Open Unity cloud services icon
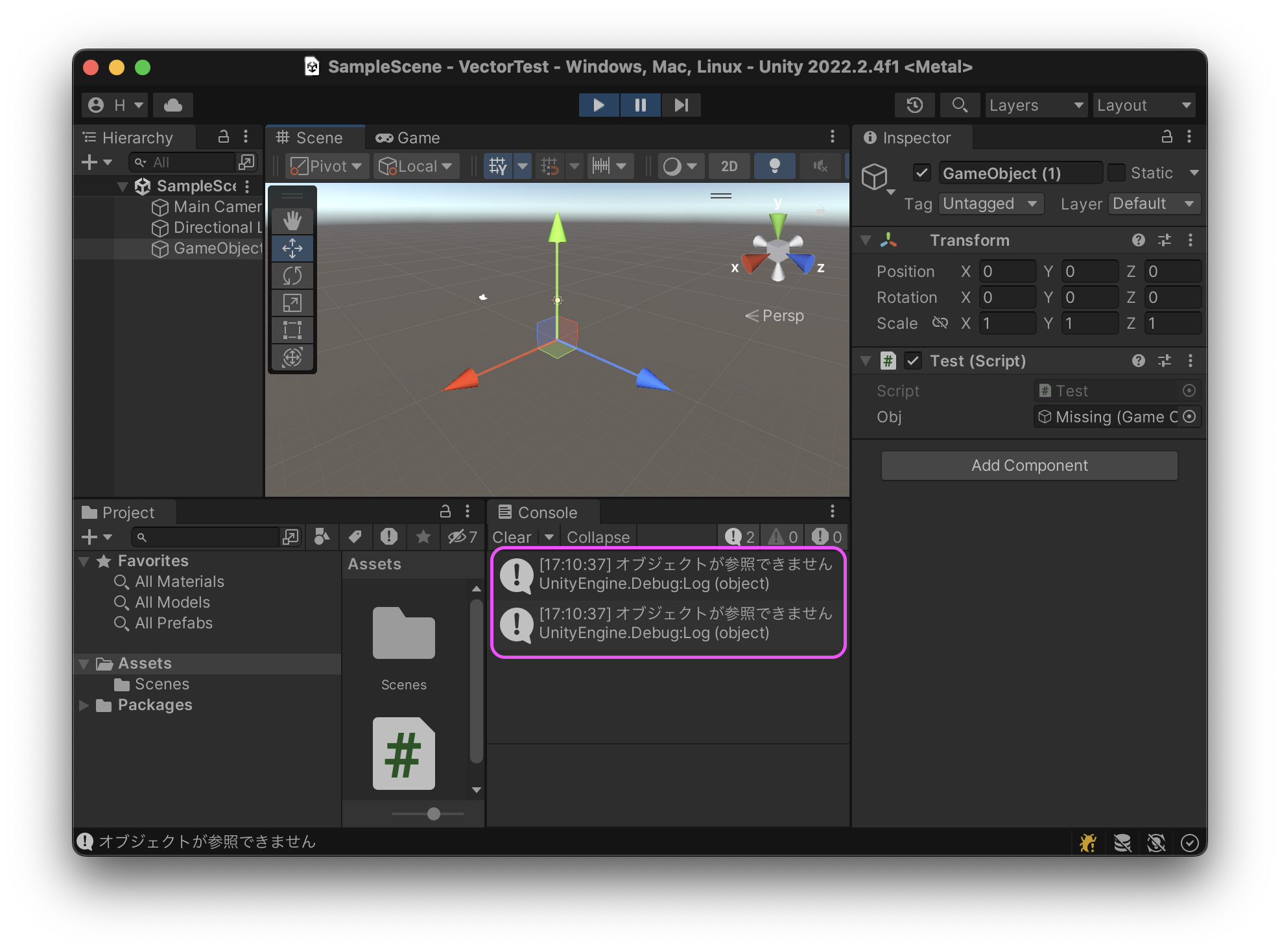This screenshot has width=1280, height=952. 173,105
